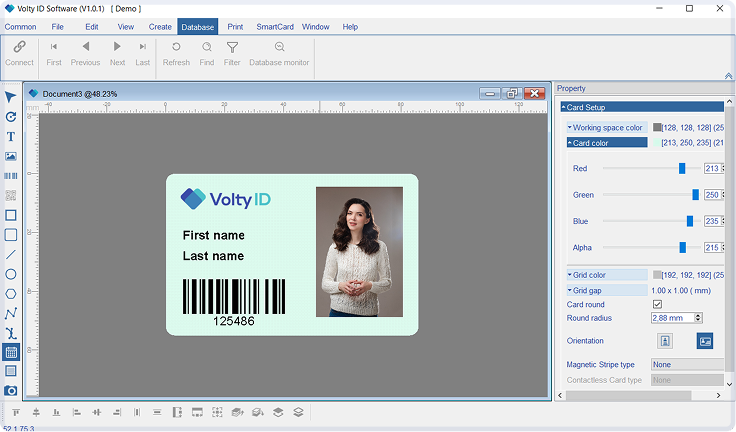Choose the Barcode tool
Image resolution: width=736 pixels, height=432 pixels.
(x=11, y=176)
